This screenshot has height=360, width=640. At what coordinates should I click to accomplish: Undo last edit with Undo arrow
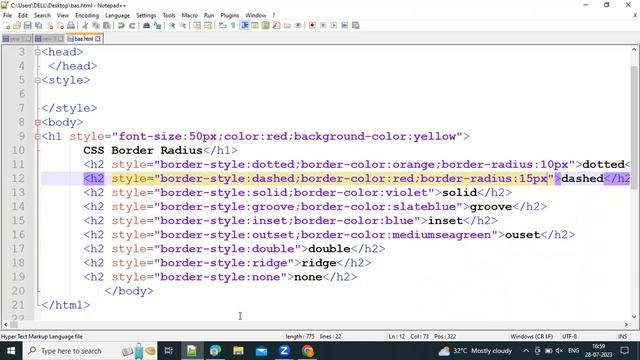(x=121, y=25)
